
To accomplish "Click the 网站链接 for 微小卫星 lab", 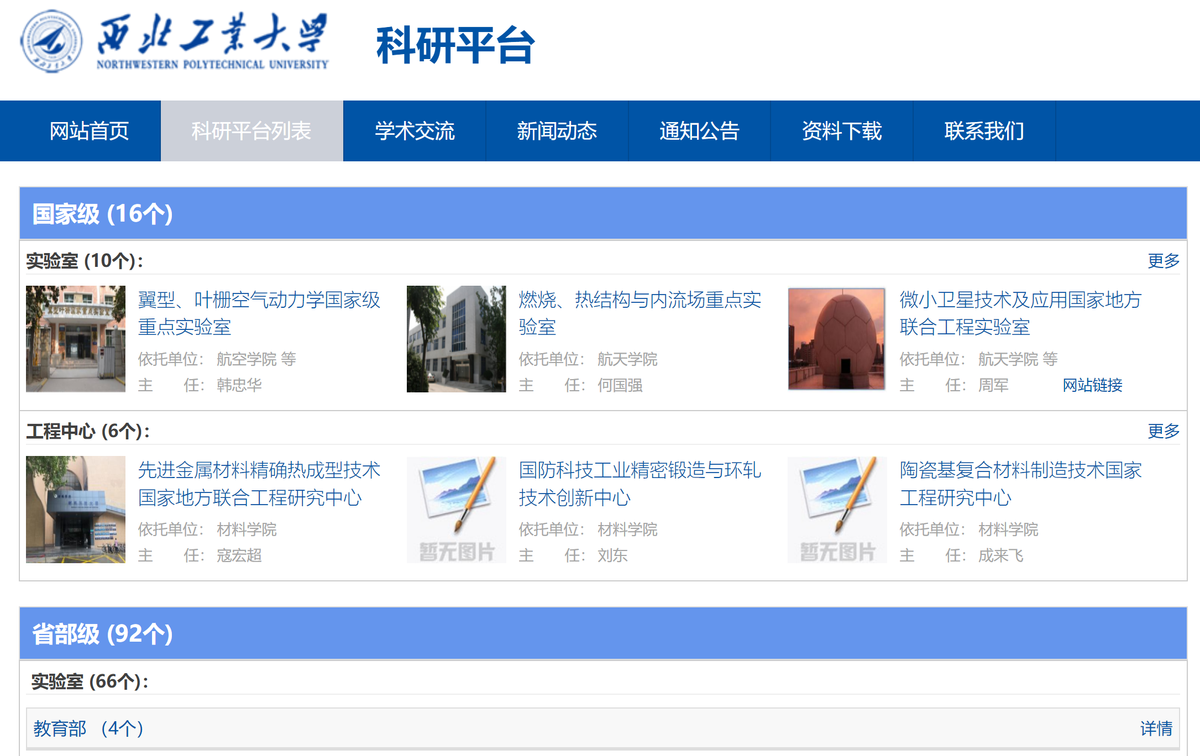I will [1092, 385].
